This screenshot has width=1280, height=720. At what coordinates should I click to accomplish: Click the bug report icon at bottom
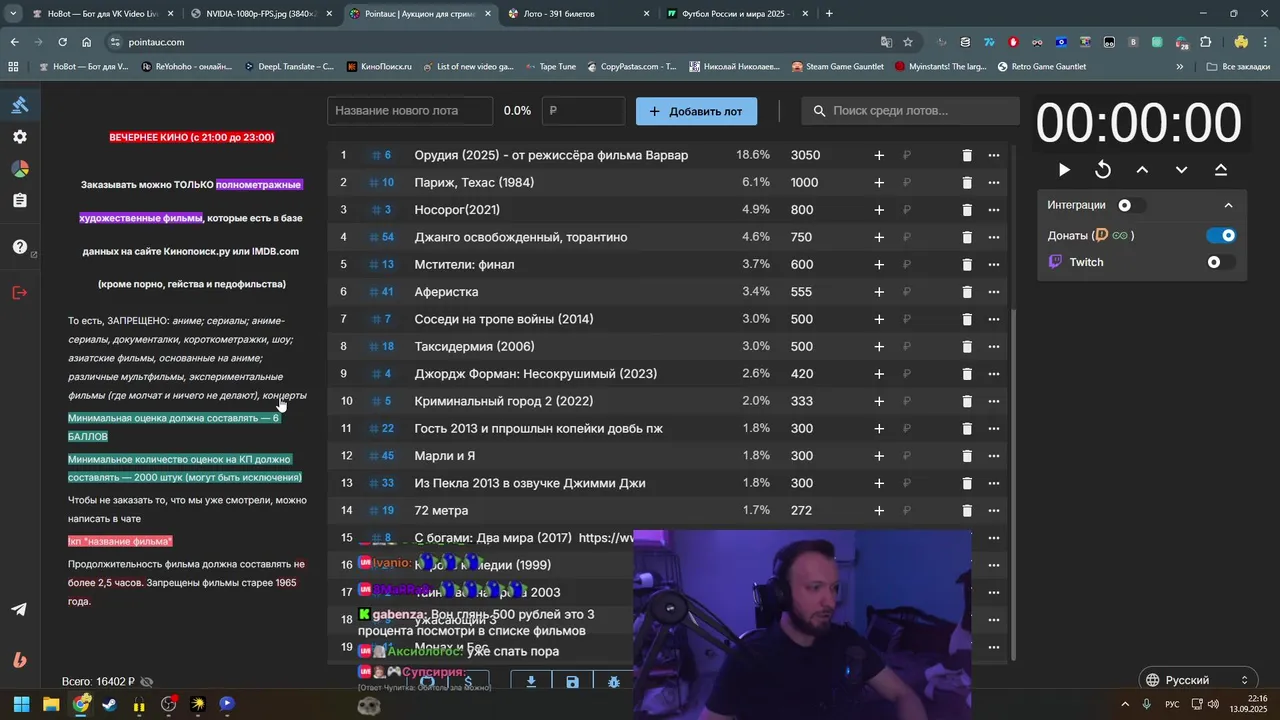pos(613,682)
